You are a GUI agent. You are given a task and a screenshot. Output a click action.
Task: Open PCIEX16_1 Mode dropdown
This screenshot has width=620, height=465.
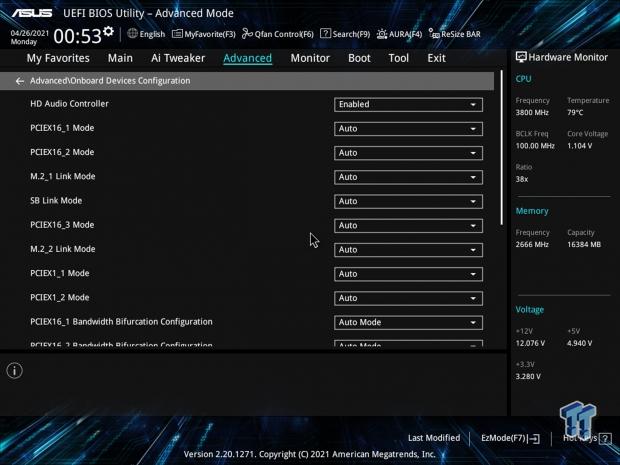click(x=408, y=129)
